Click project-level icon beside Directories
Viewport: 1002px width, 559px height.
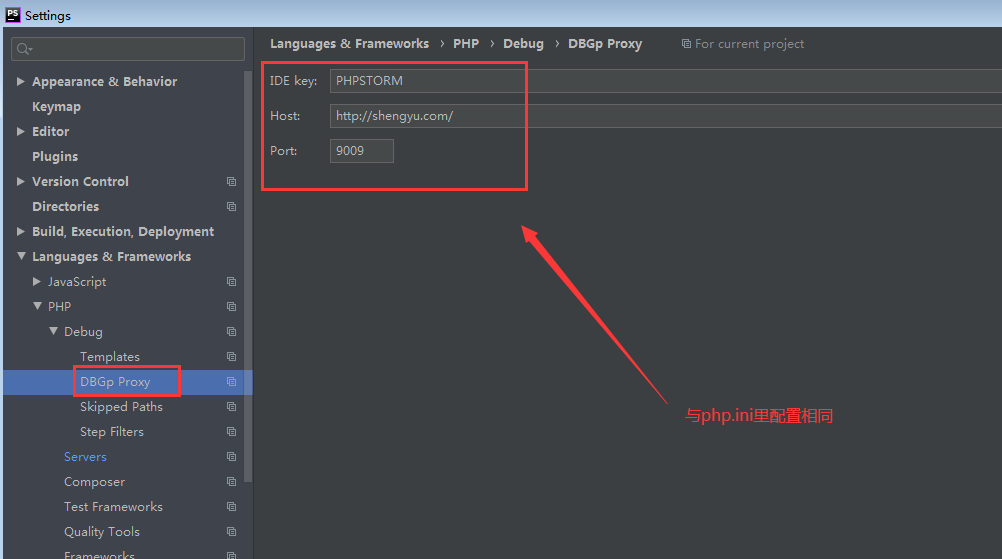[x=231, y=207]
